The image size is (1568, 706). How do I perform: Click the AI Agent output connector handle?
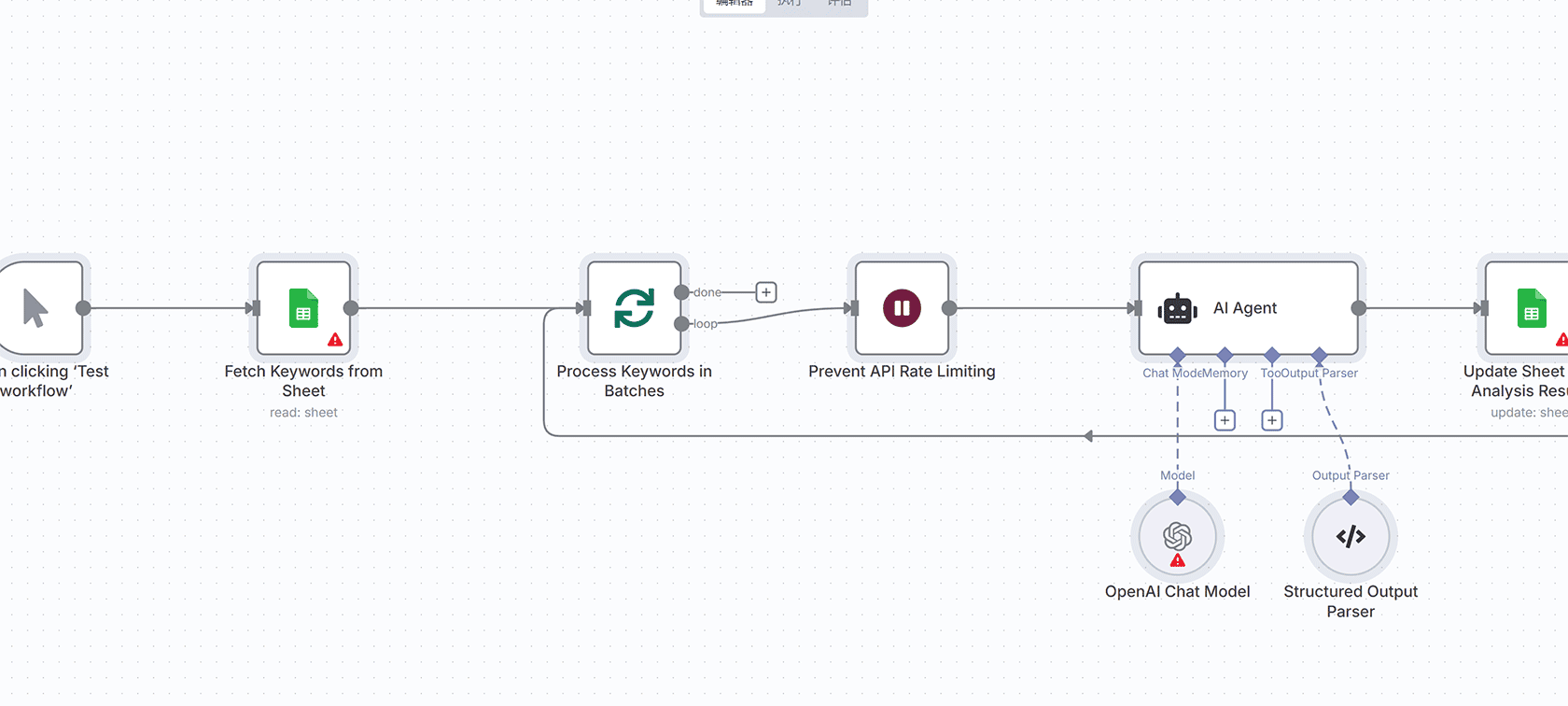(x=1358, y=308)
